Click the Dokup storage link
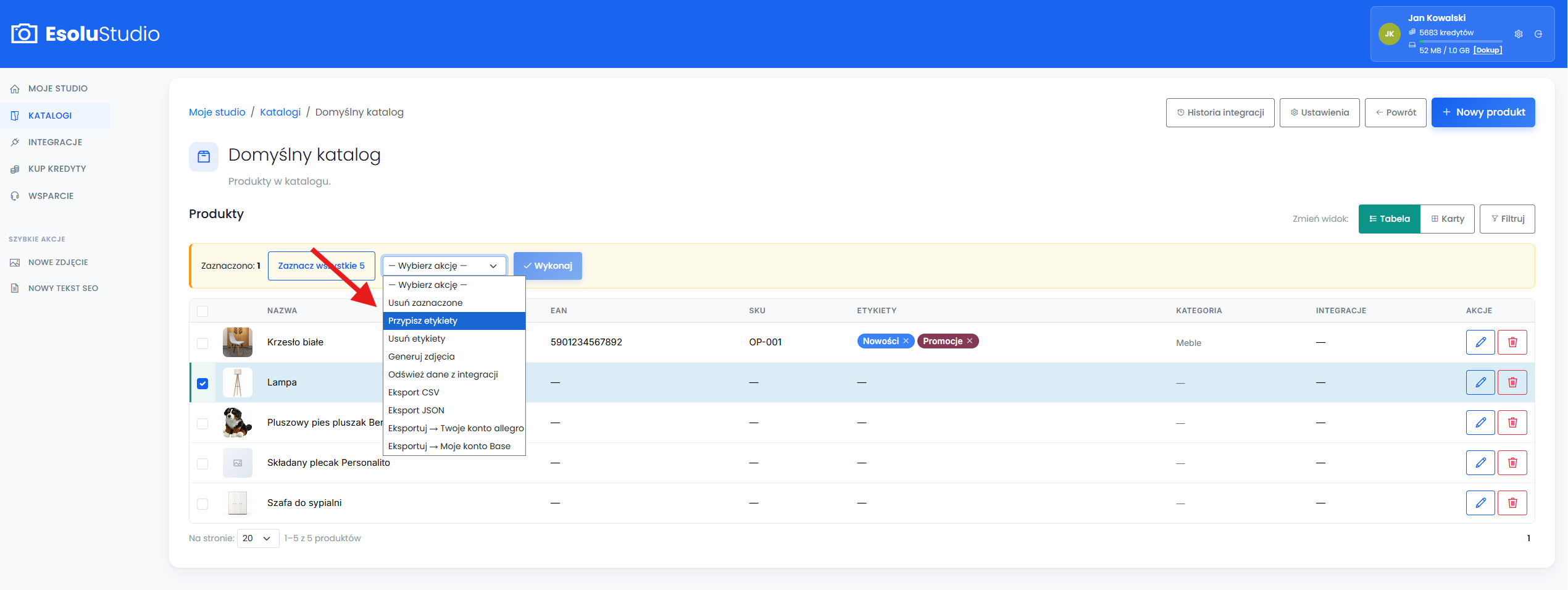1568x590 pixels. (1488, 51)
